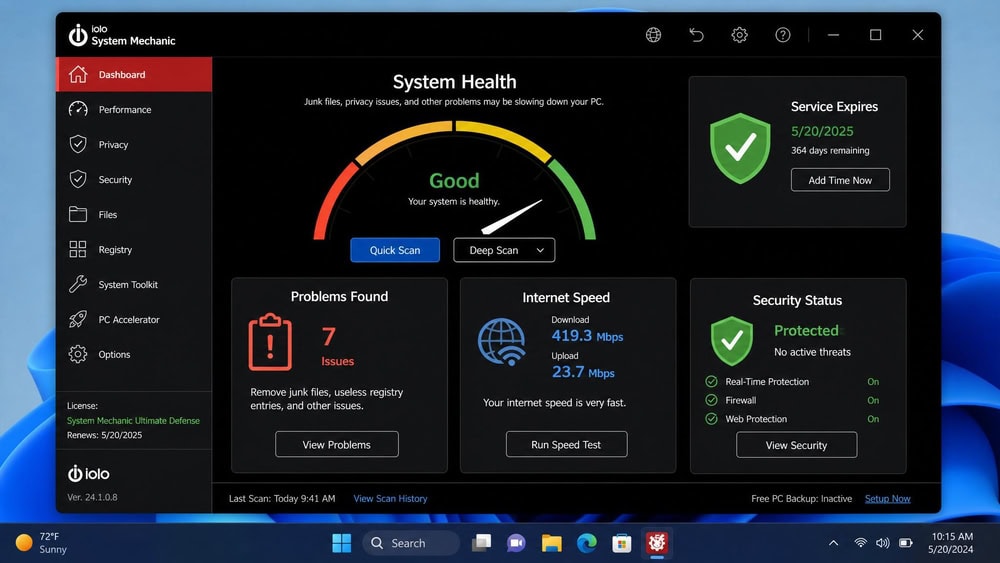The image size is (1000, 563).
Task: Click the 7 Issues count
Action: [x=337, y=347]
